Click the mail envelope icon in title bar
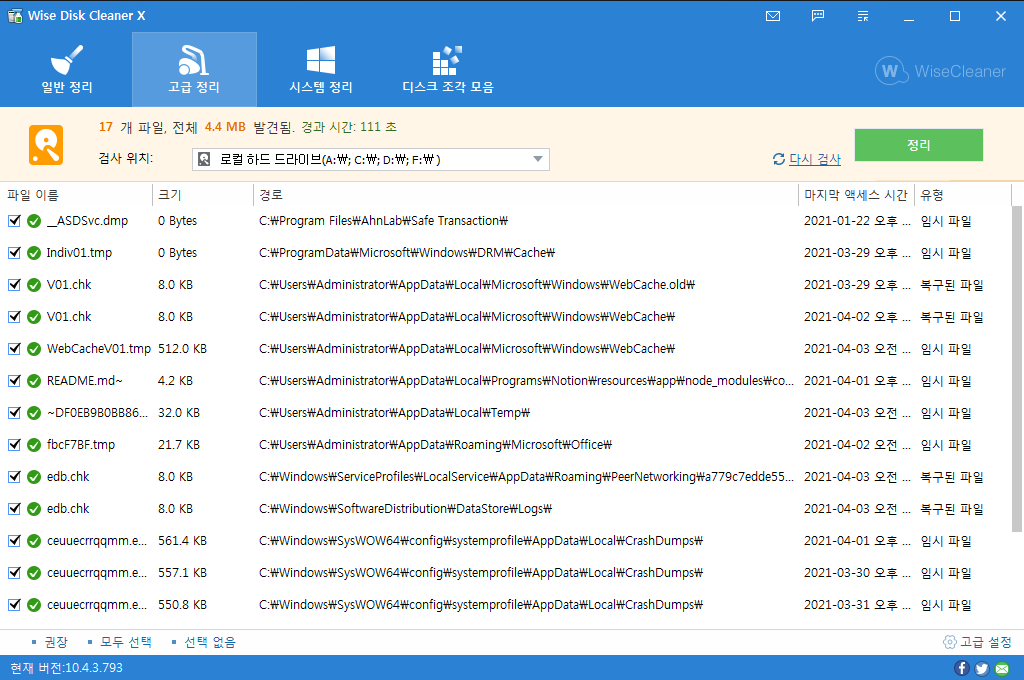Viewport: 1024px width, 680px height. [x=773, y=16]
